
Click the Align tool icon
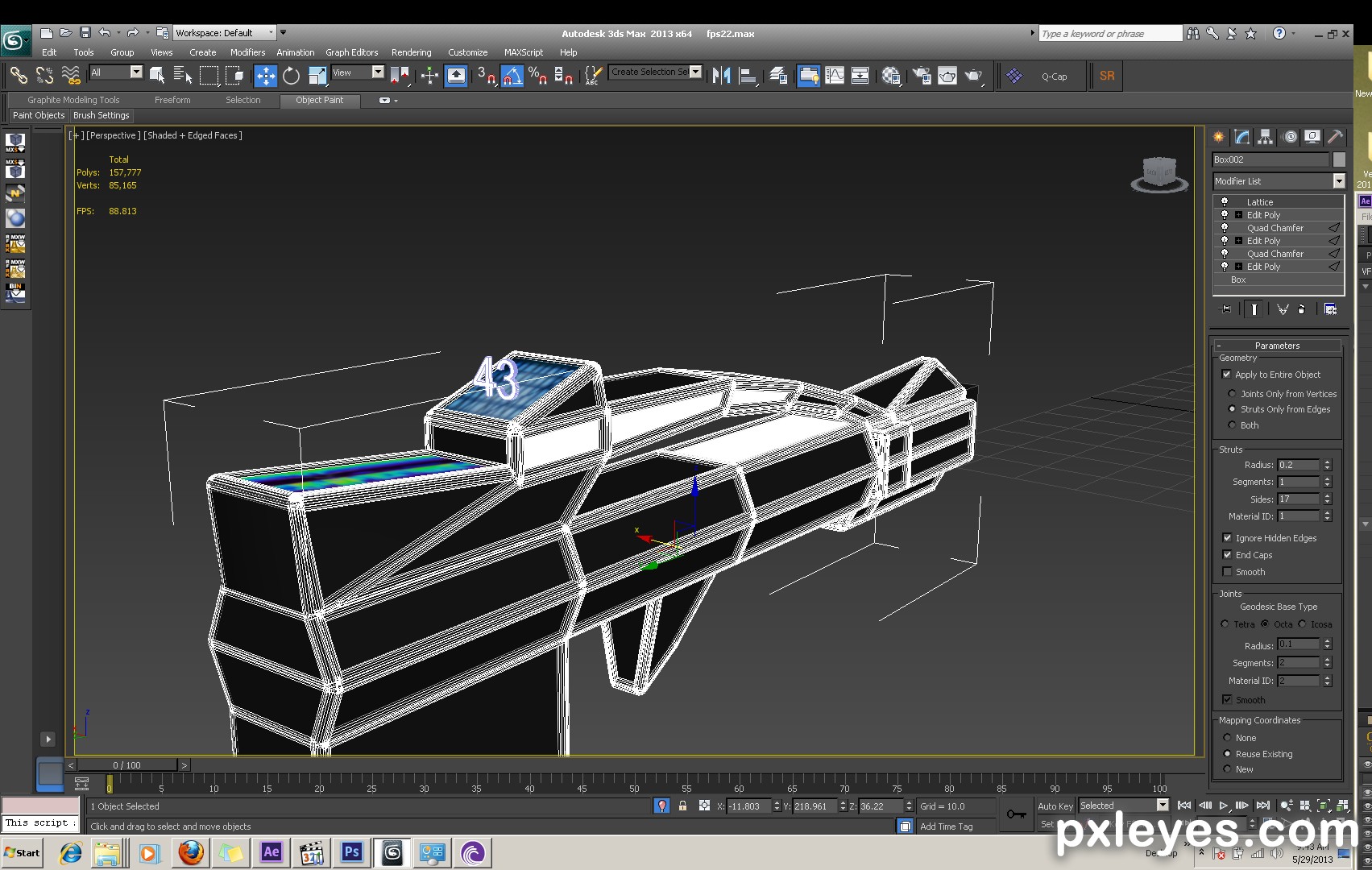(x=748, y=76)
